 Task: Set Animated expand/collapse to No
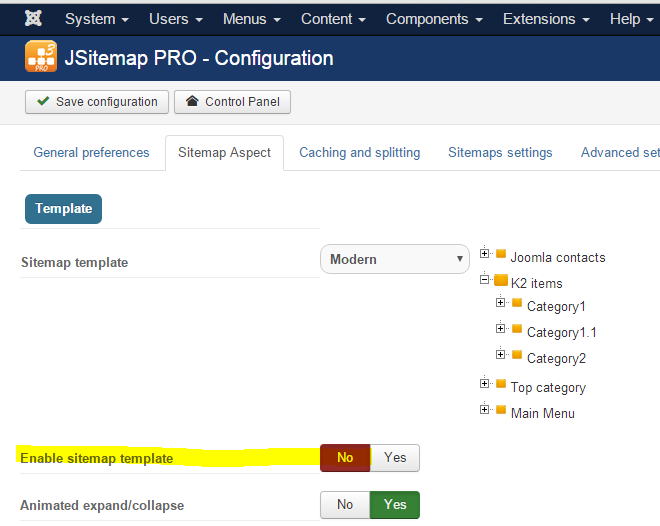[x=345, y=505]
